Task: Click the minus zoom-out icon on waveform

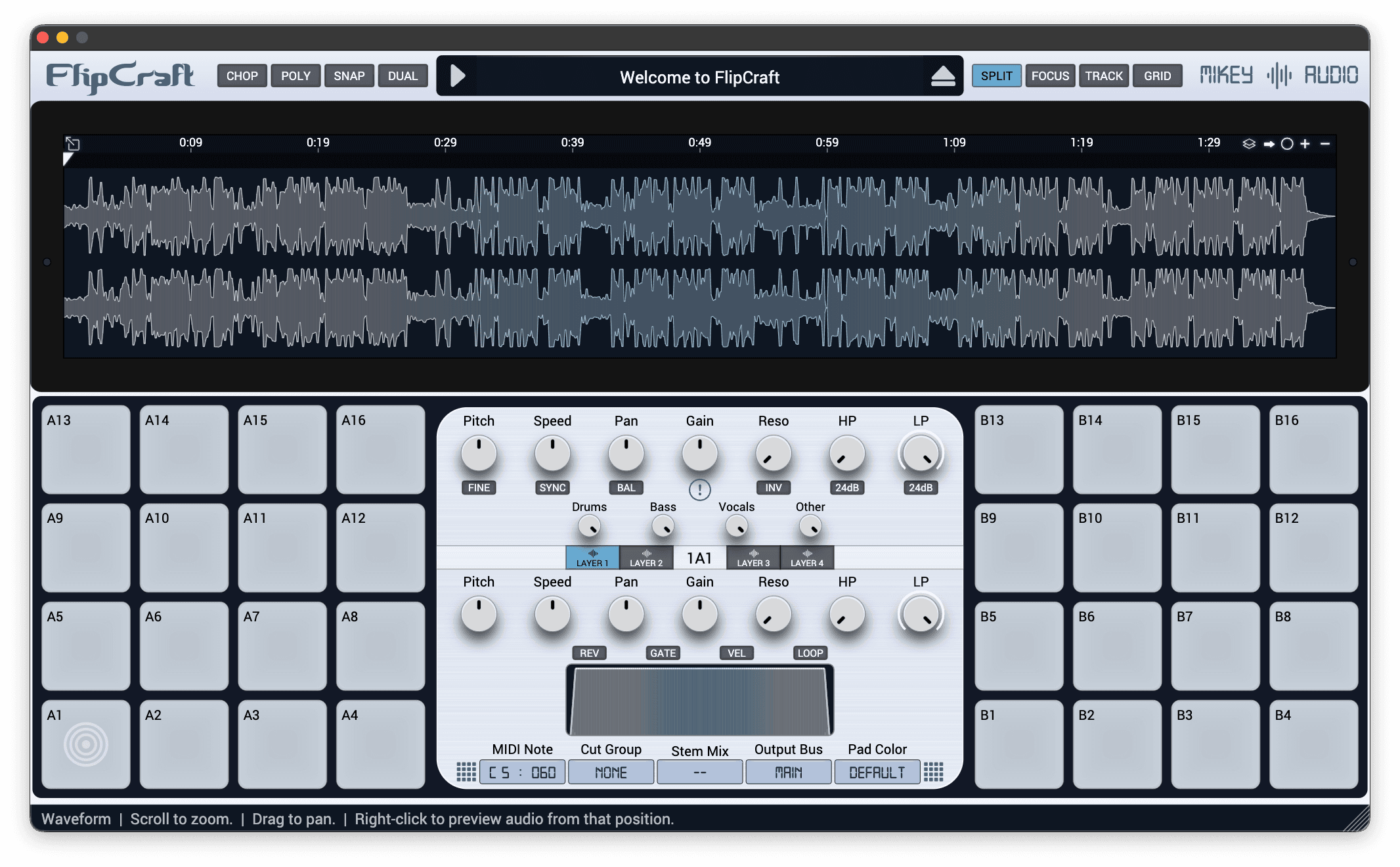Action: [1325, 143]
